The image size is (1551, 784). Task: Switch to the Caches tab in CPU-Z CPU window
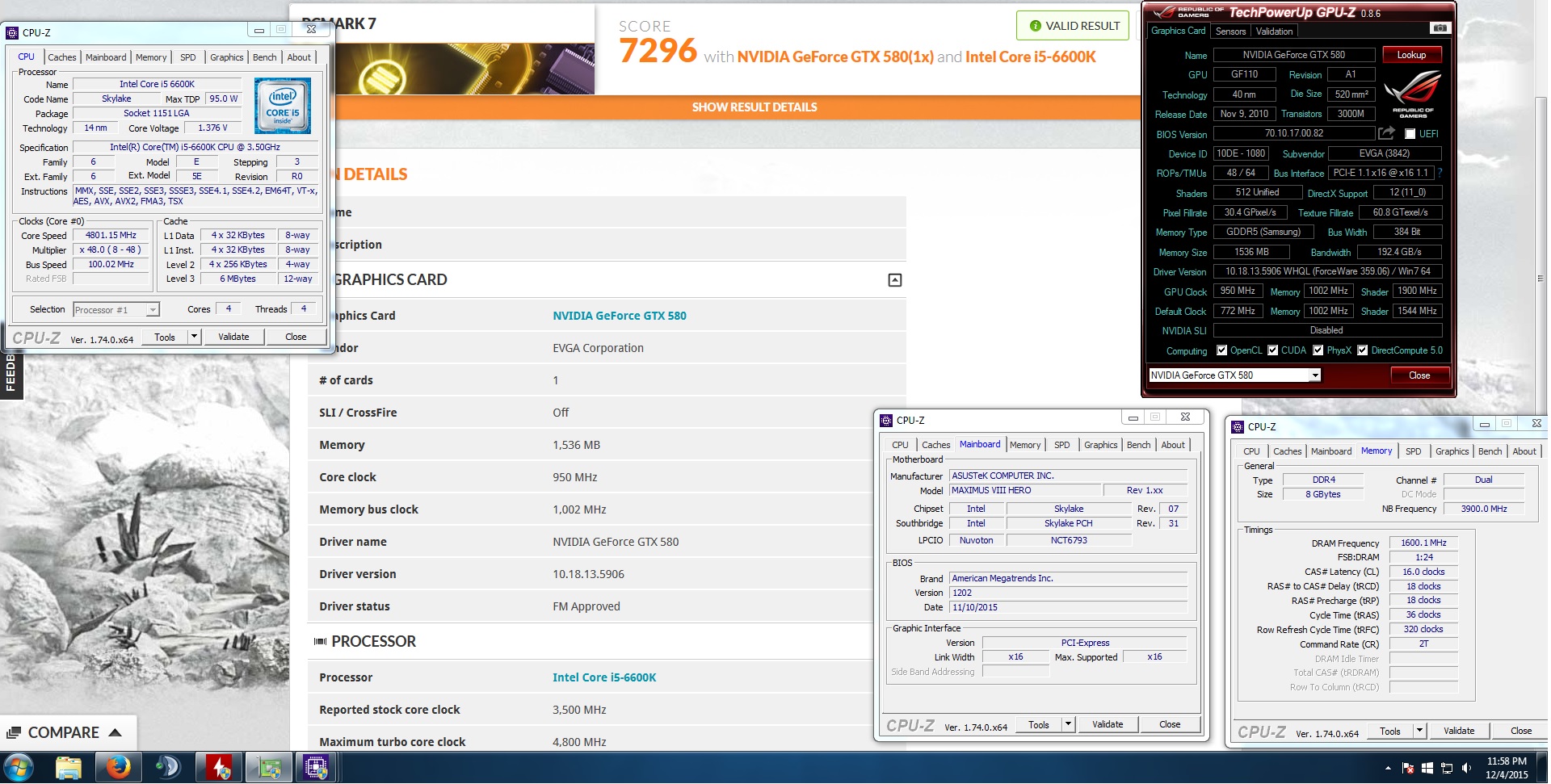[61, 57]
